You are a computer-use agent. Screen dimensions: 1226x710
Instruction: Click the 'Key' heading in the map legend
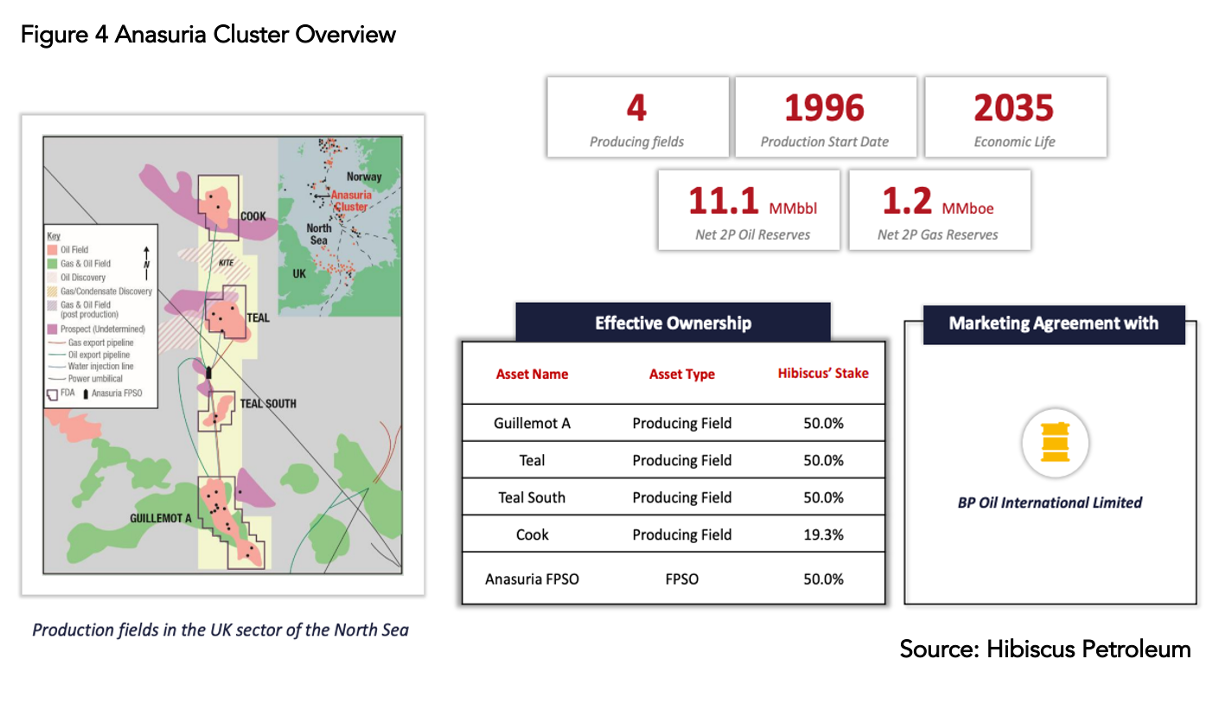pyautogui.click(x=54, y=237)
